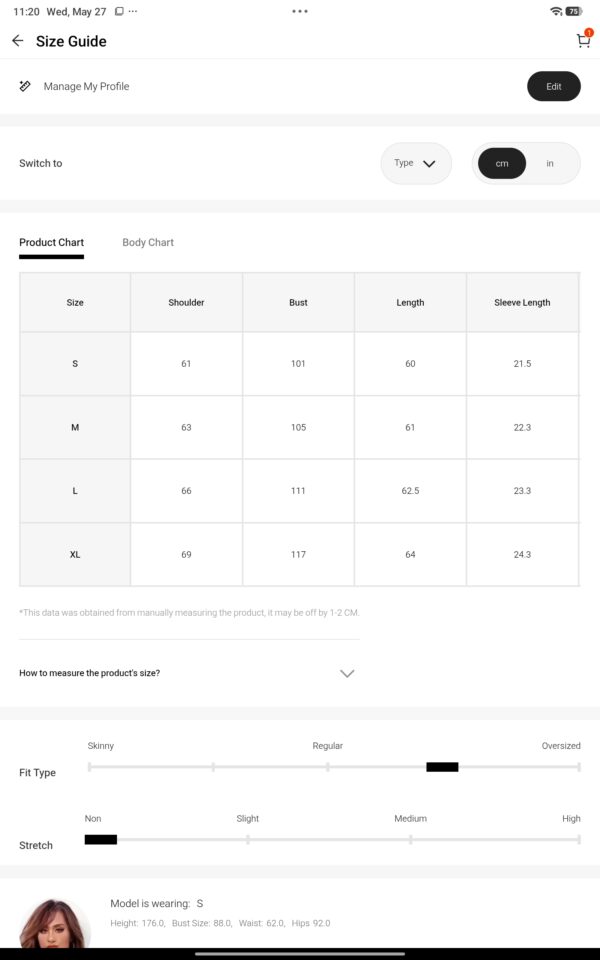
Task: Click the Stretch slider Non marker
Action: (x=100, y=839)
